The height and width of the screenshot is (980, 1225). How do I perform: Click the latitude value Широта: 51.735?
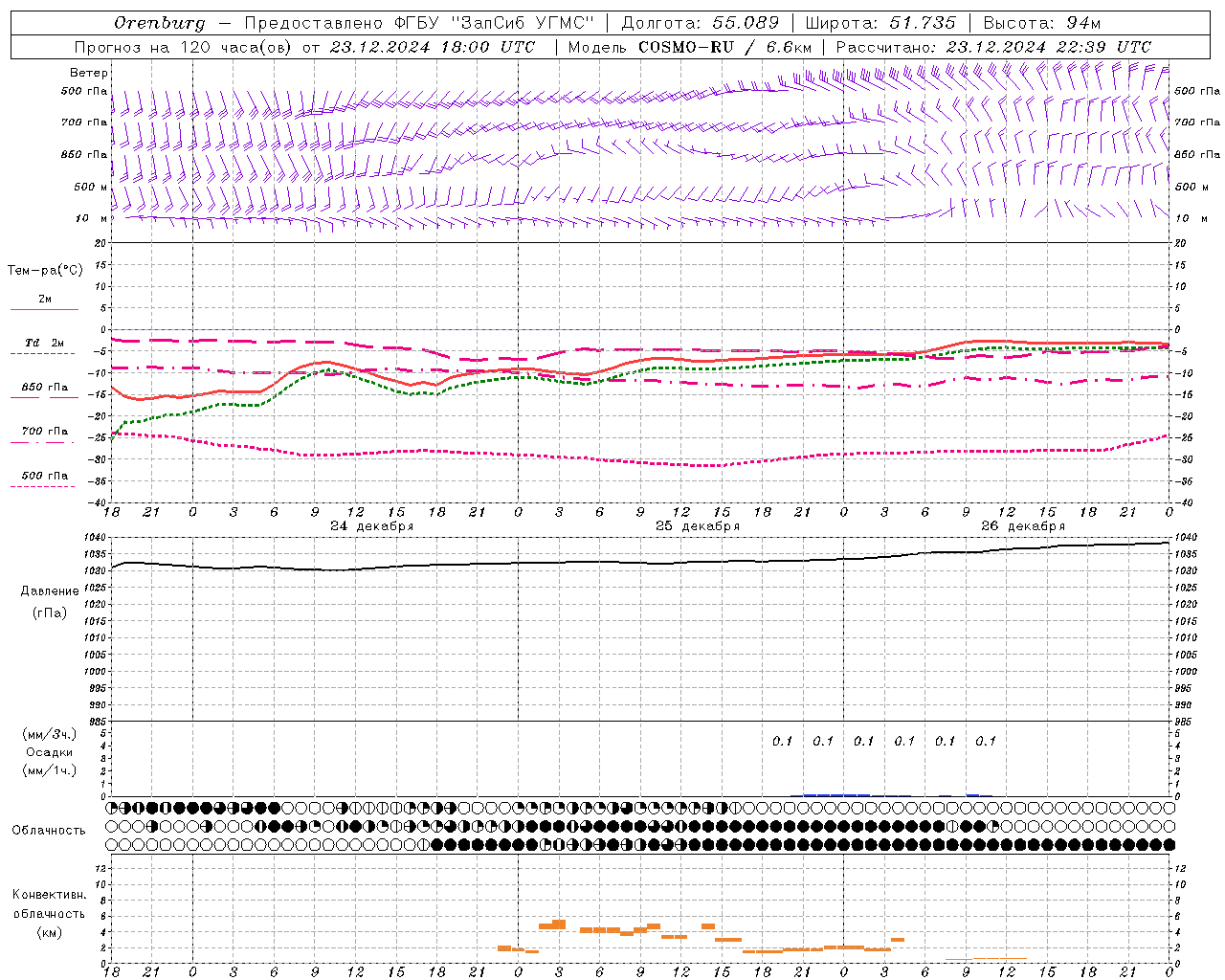[x=880, y=23]
